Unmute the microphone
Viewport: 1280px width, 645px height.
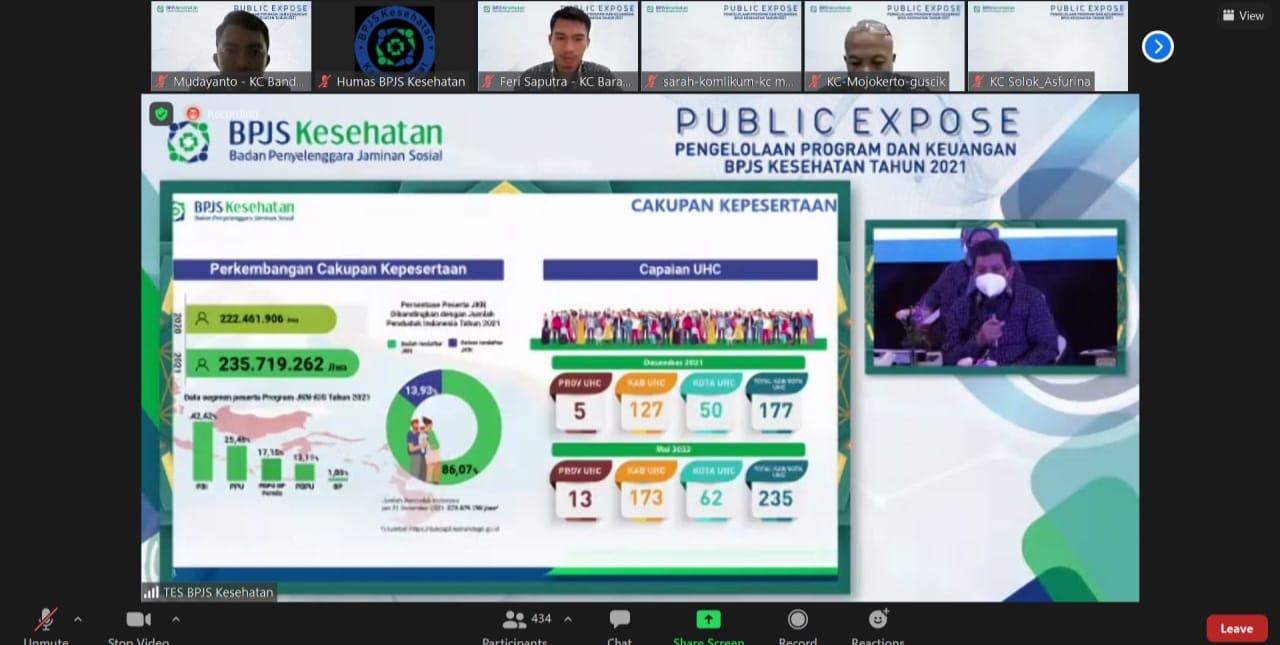tap(46, 624)
